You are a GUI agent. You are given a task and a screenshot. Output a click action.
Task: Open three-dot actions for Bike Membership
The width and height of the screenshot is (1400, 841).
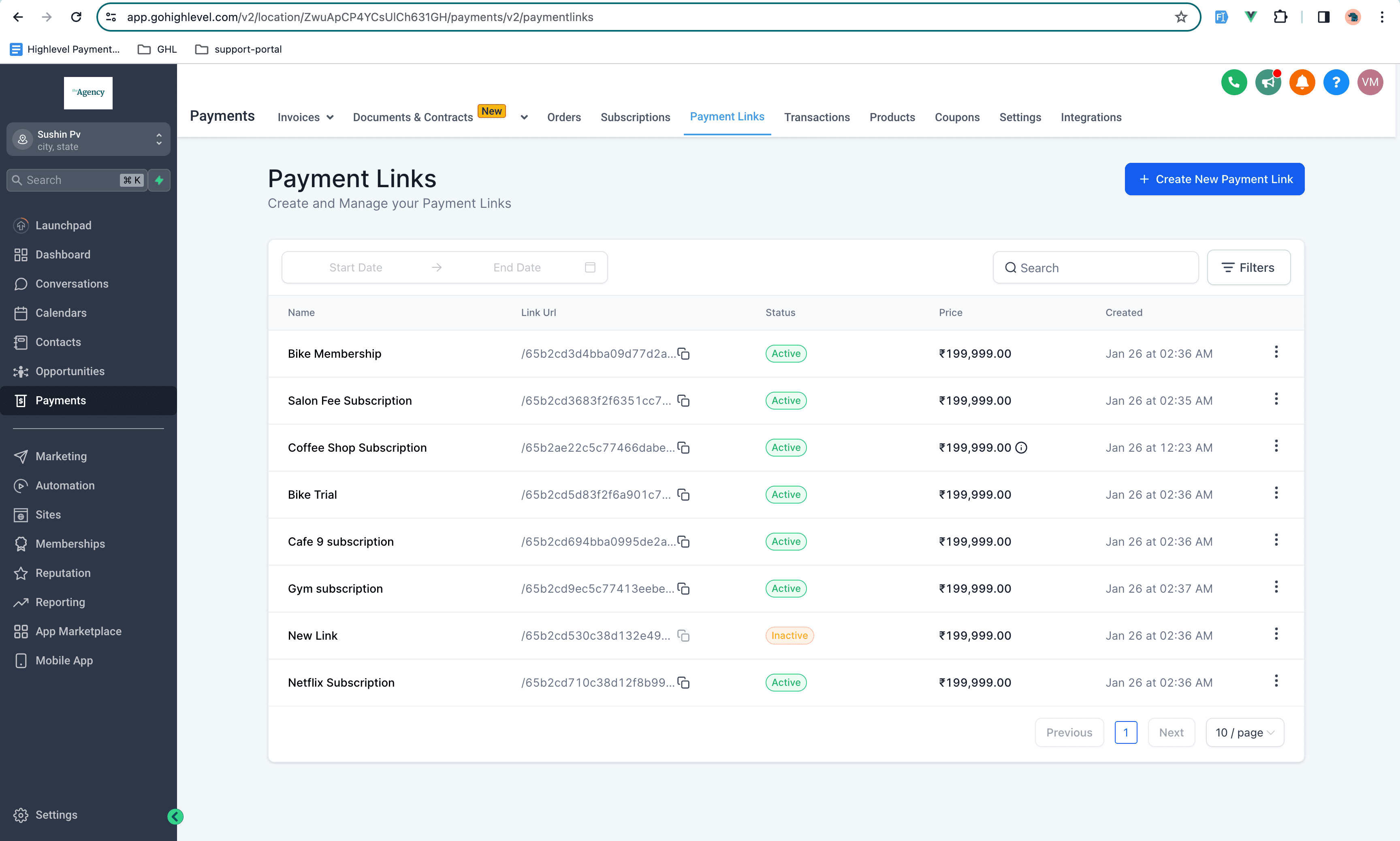coord(1276,352)
